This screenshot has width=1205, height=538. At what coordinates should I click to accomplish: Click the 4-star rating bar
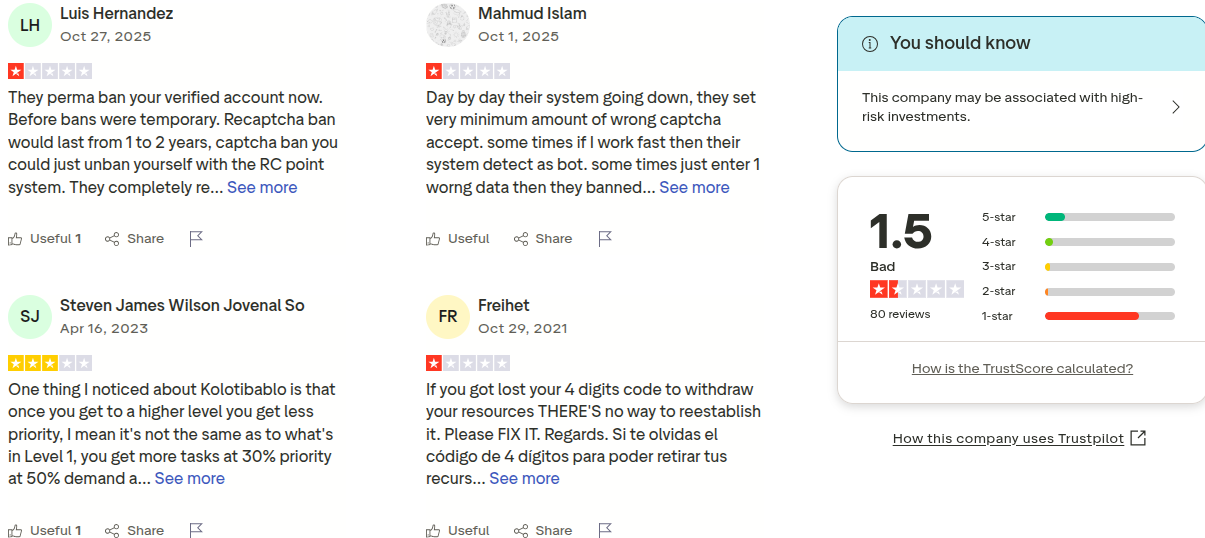[1109, 242]
